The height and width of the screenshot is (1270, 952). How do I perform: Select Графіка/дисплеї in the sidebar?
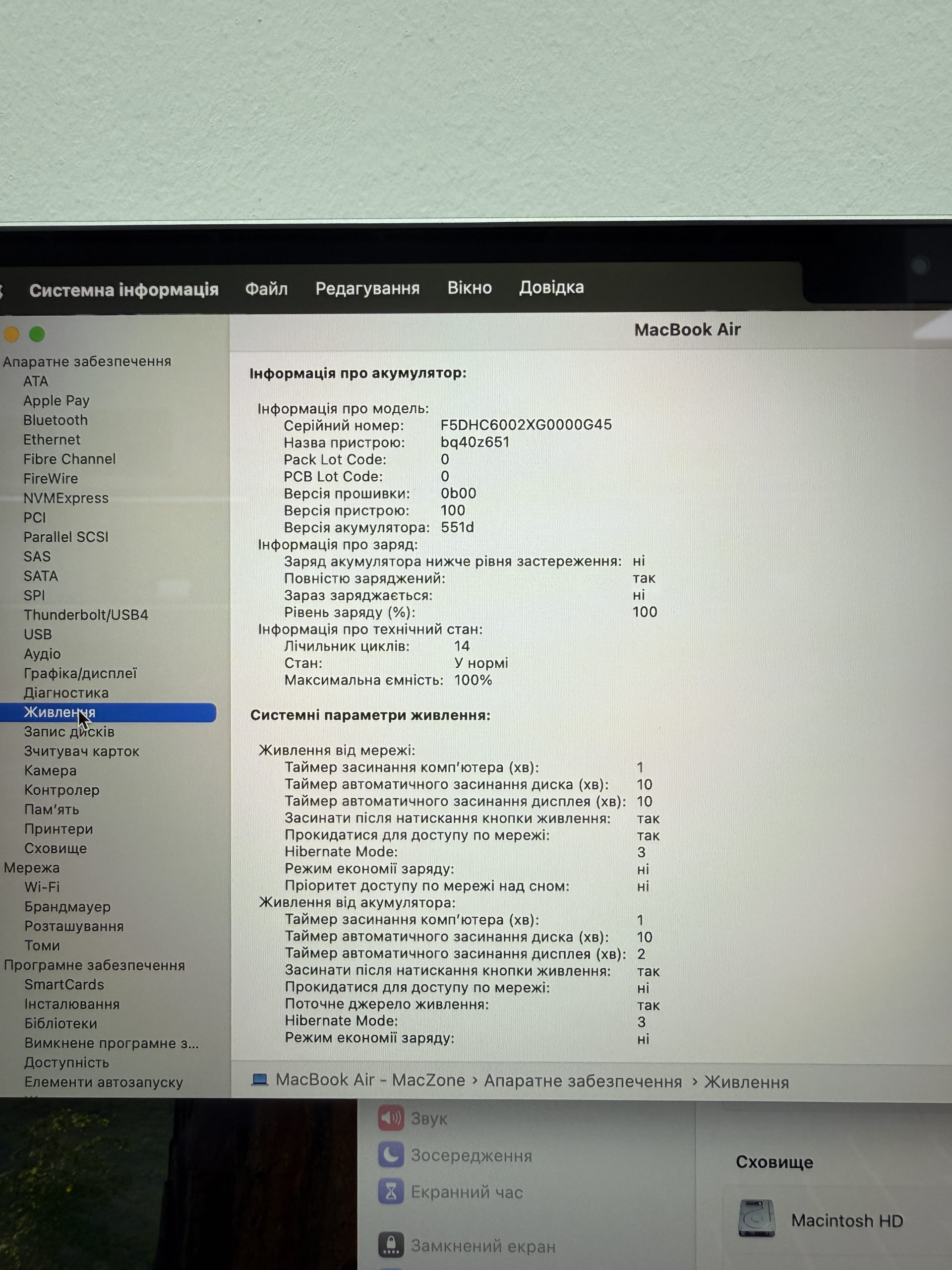point(80,674)
